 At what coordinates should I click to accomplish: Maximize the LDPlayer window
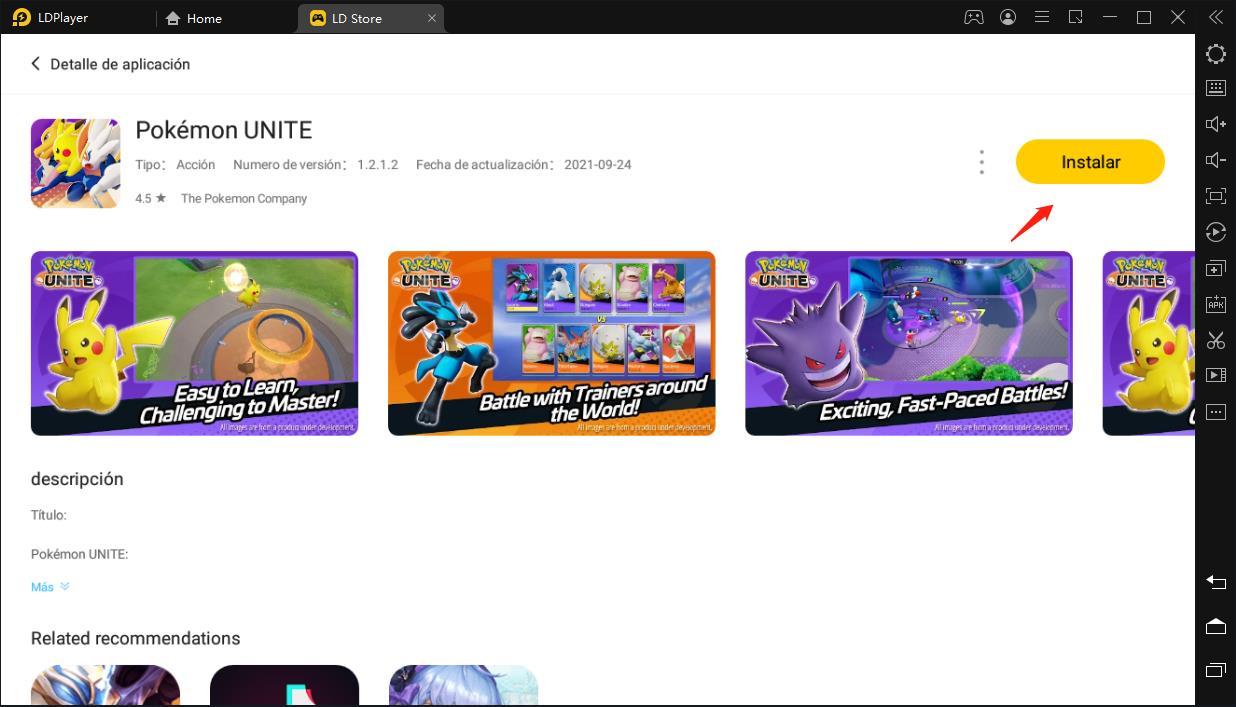(x=1144, y=17)
